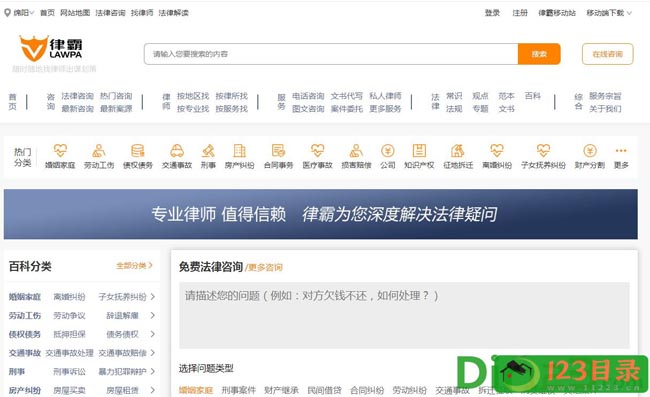
Task: Open 电话咨询 in the 服务 nav group
Action: [308, 96]
